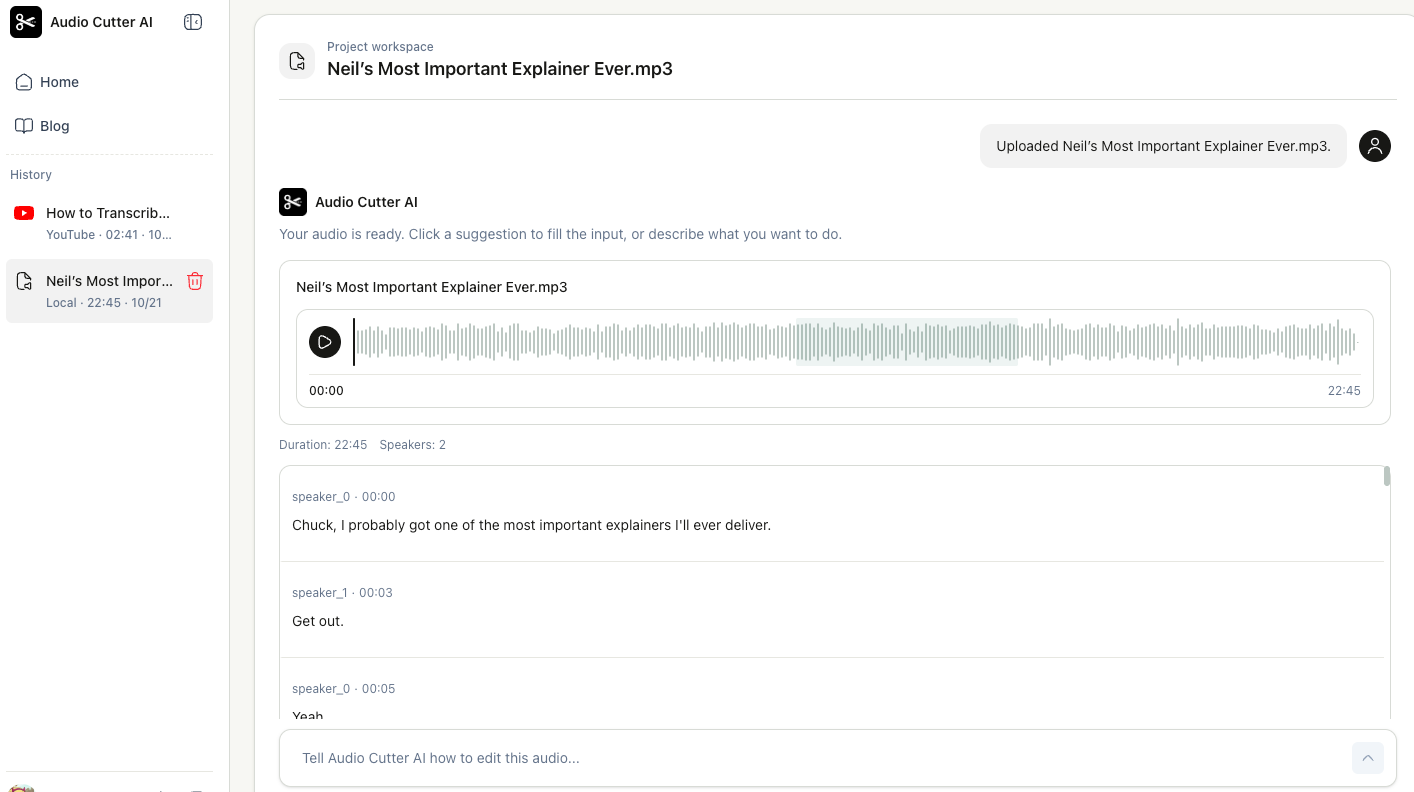This screenshot has width=1414, height=792.
Task: Click the project workspace file icon
Action: pyautogui.click(x=297, y=61)
